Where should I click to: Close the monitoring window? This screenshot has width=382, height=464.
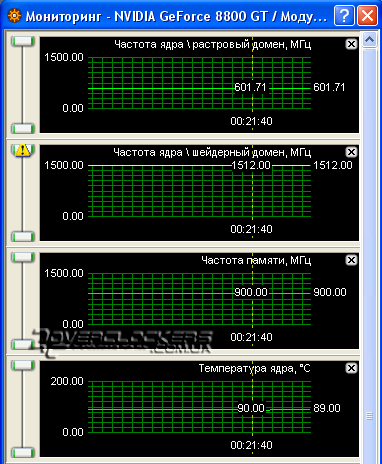(x=367, y=15)
